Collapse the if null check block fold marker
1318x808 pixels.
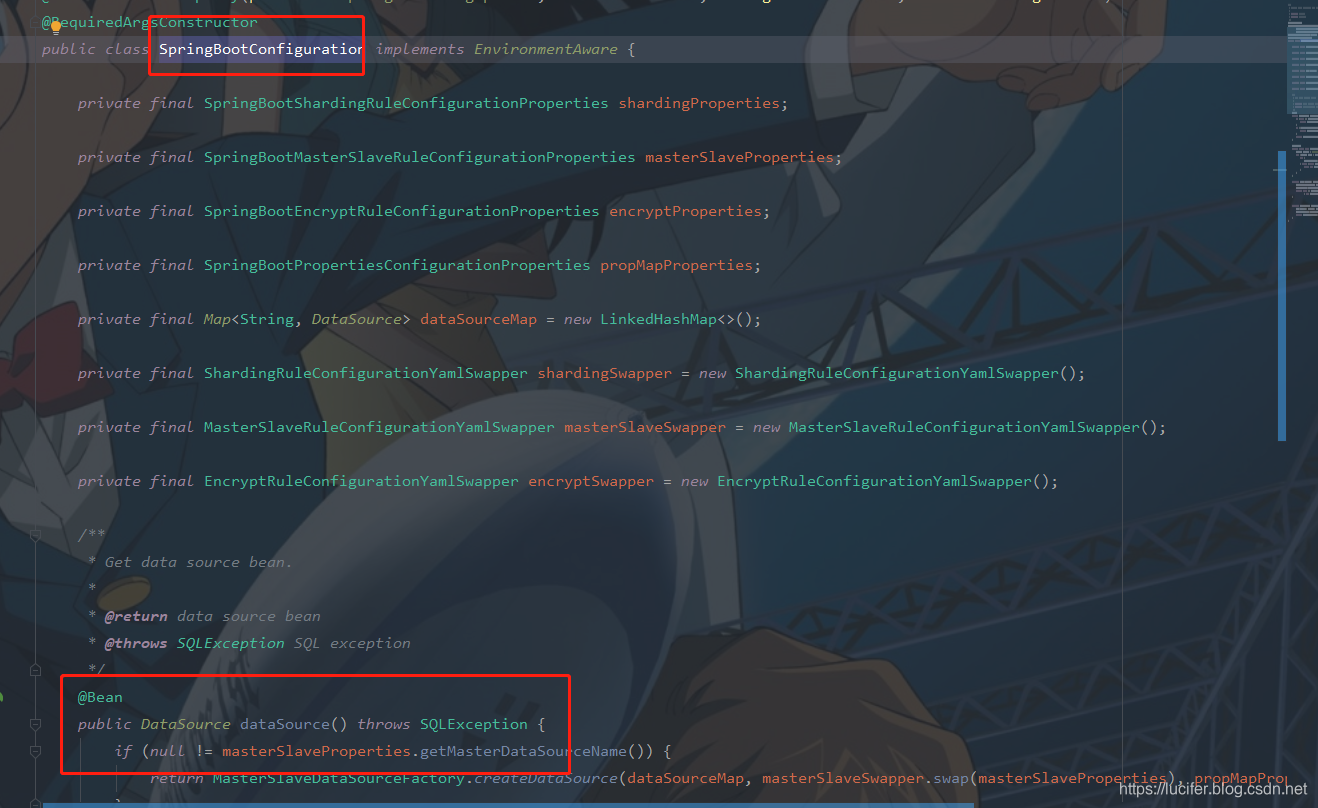coord(35,751)
